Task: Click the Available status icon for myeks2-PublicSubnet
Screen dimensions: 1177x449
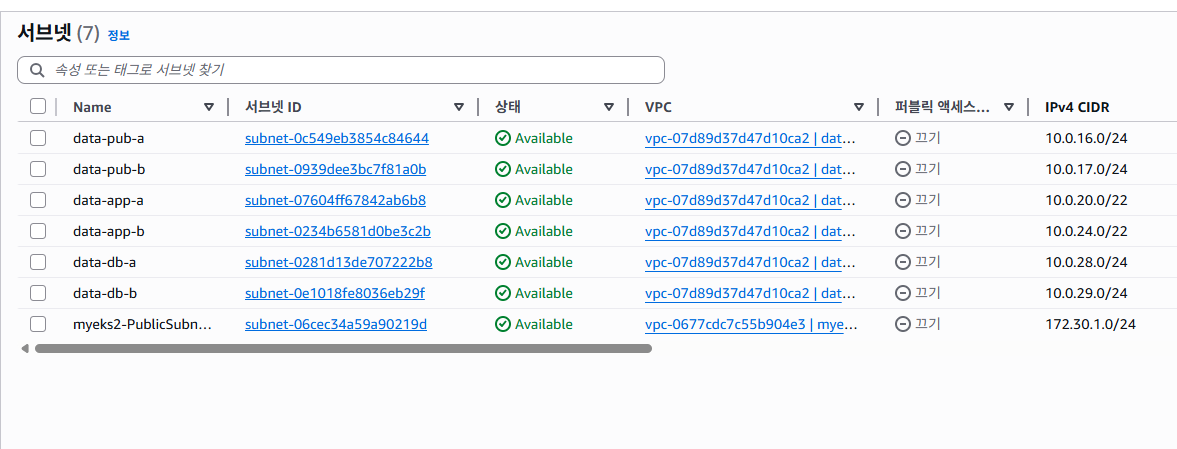Action: [502, 324]
